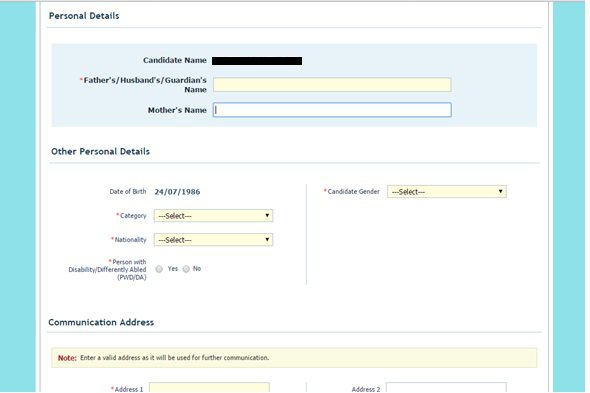
Task: Open the Candidate Gender dropdown
Action: coord(447,192)
